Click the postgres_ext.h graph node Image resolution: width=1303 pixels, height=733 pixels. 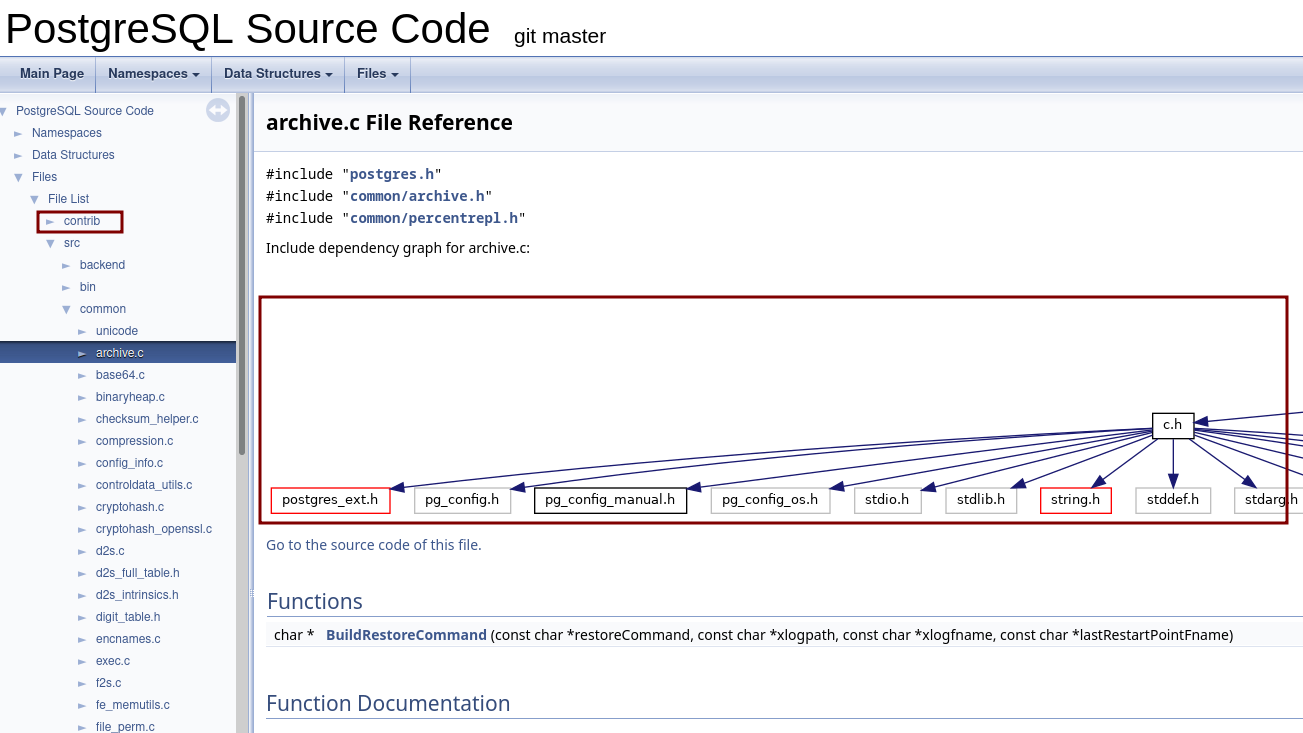330,500
